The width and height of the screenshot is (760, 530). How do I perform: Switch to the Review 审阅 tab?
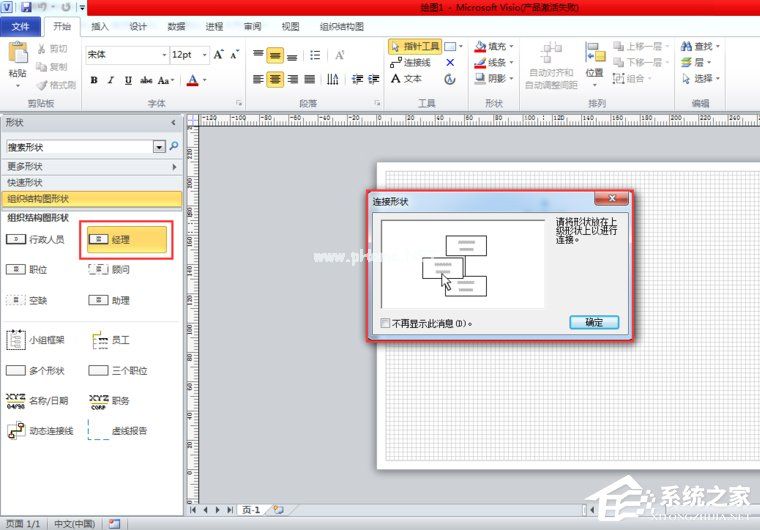click(252, 27)
